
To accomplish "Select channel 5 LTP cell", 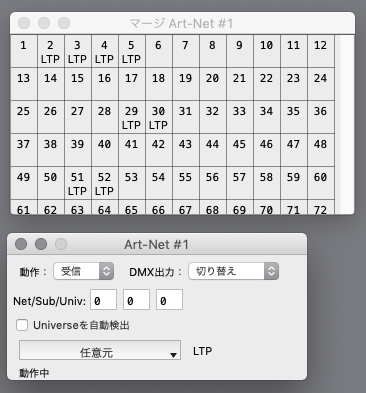I will click(x=132, y=51).
